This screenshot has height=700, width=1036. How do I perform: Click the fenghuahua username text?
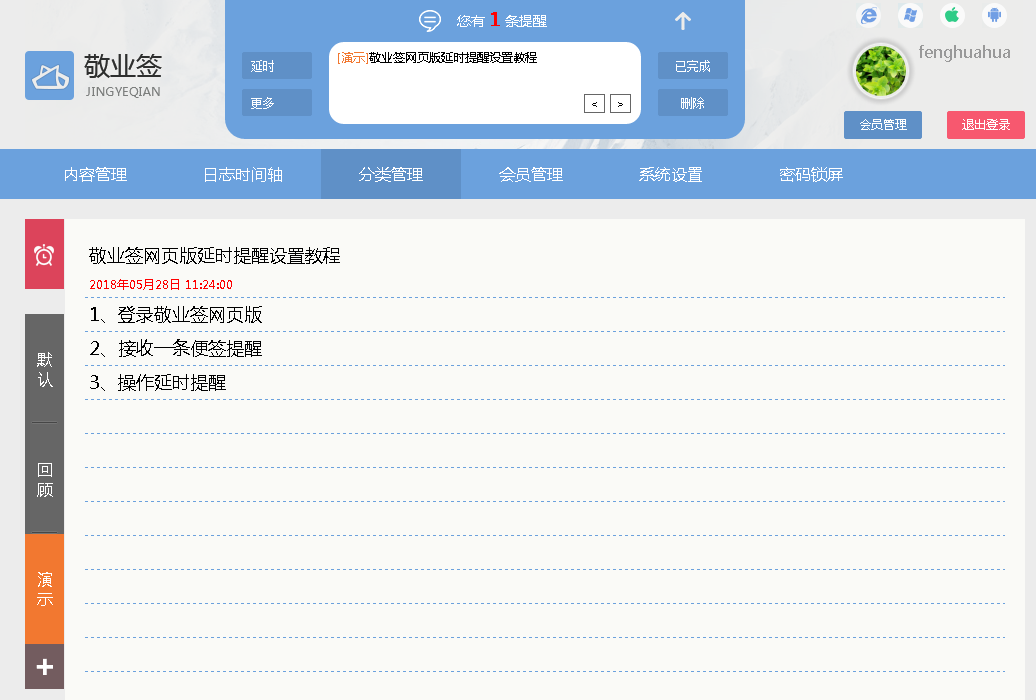click(x=964, y=52)
